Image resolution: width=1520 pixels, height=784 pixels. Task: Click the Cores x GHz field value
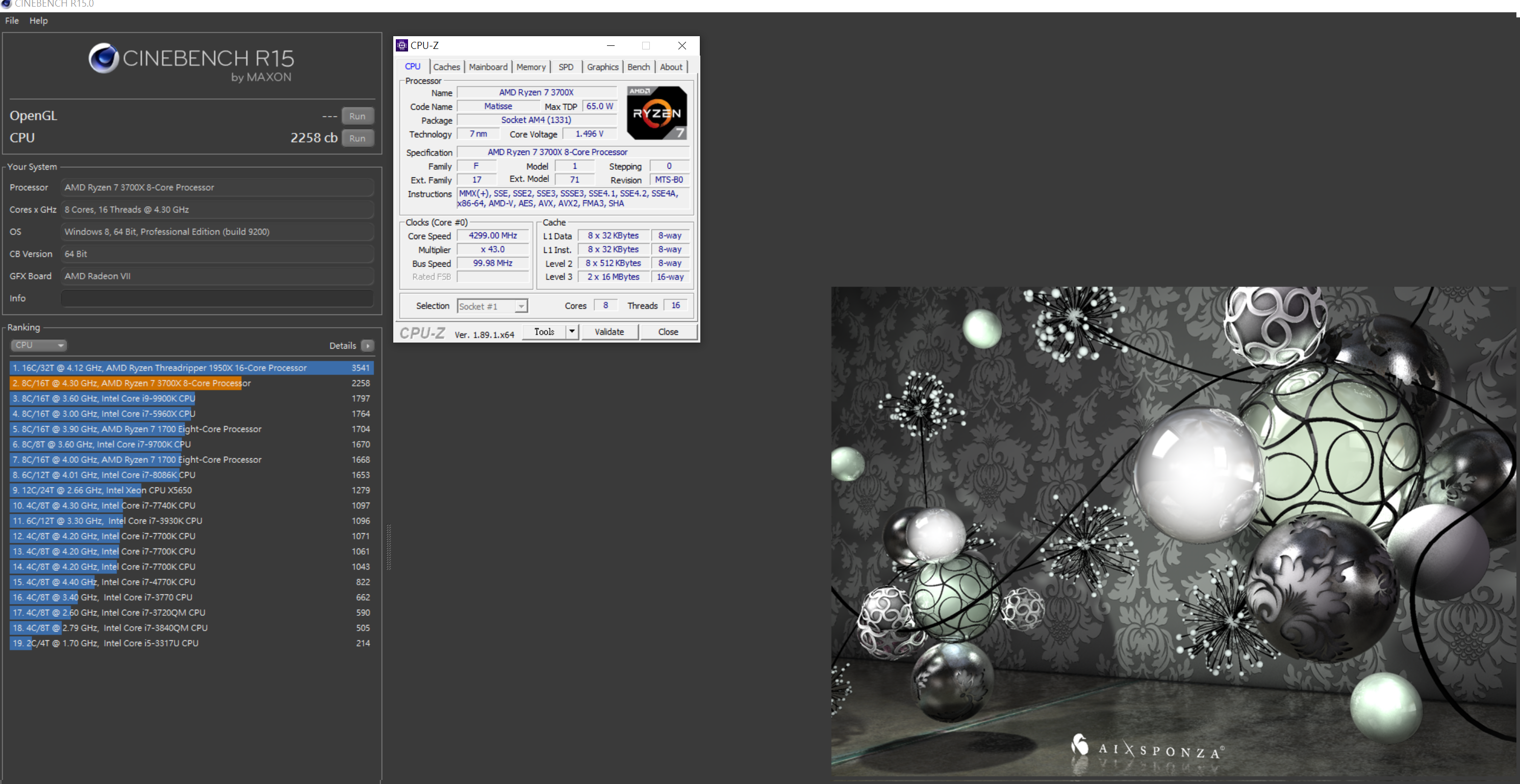click(217, 210)
